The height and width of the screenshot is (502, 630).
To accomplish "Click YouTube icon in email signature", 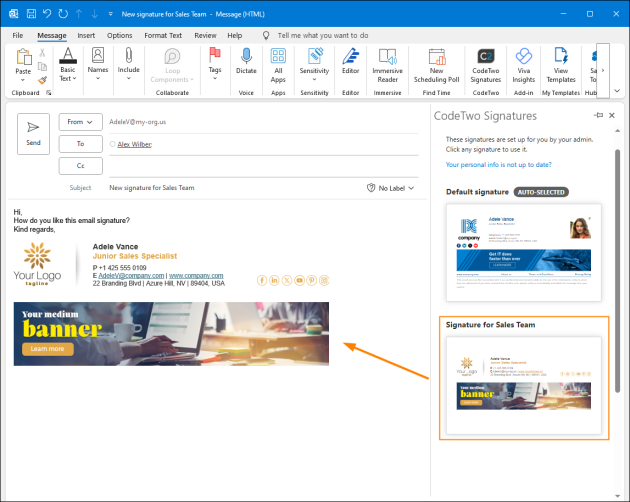I will tap(299, 280).
